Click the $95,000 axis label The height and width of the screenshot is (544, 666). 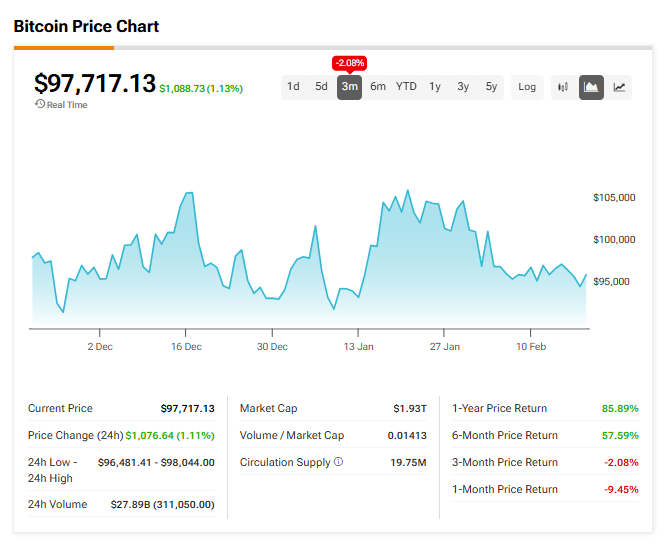611,282
